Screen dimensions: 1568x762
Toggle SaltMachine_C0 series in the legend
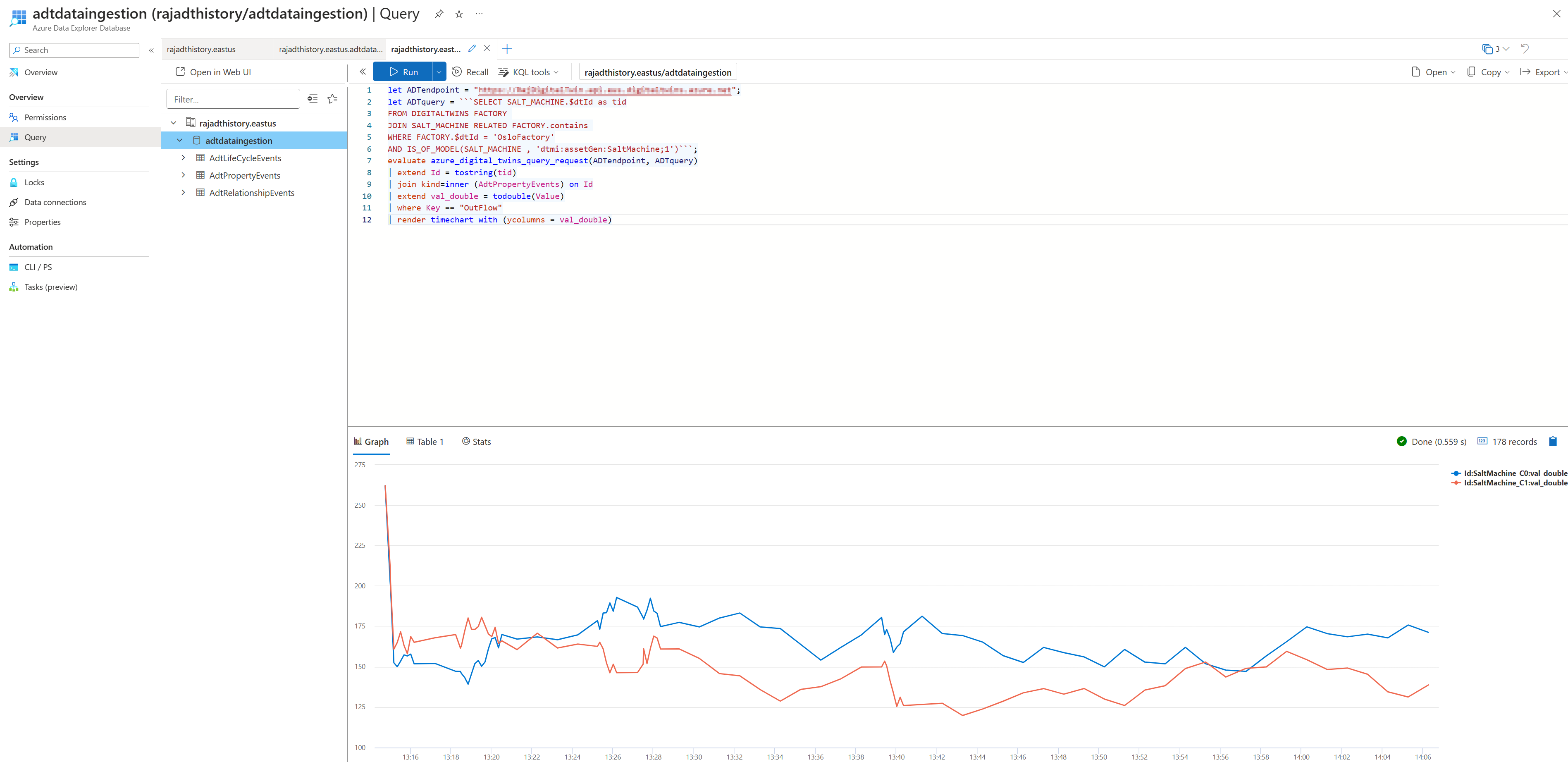(x=1509, y=473)
